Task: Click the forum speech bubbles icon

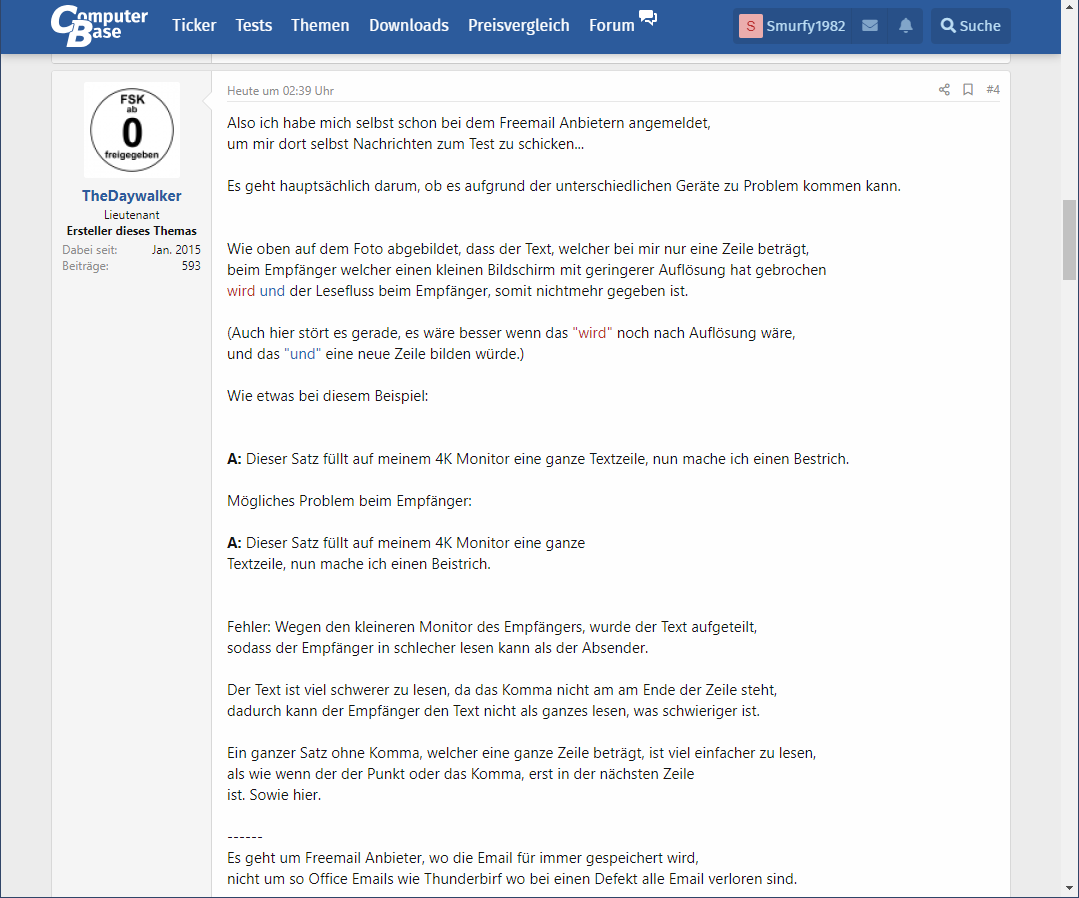Action: 648,17
